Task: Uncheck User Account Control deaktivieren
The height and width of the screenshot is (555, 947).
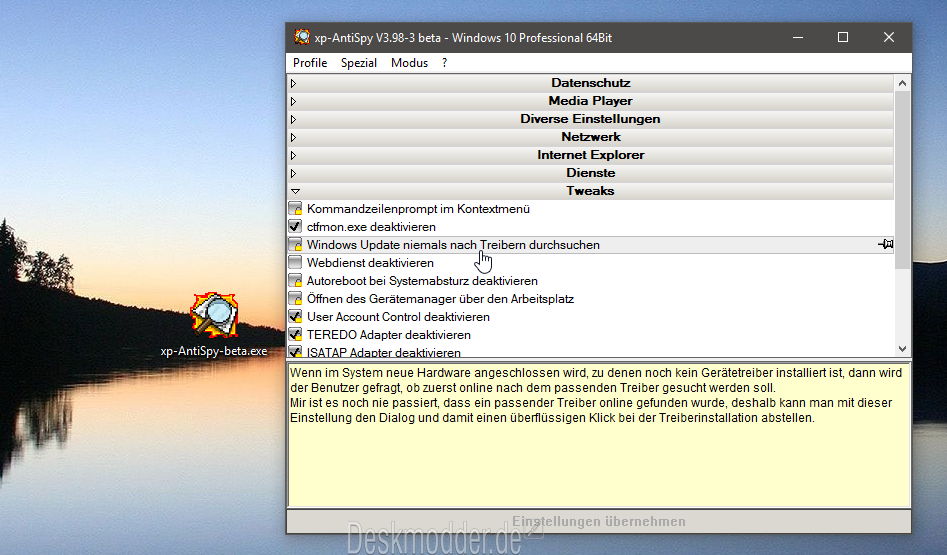Action: (295, 317)
